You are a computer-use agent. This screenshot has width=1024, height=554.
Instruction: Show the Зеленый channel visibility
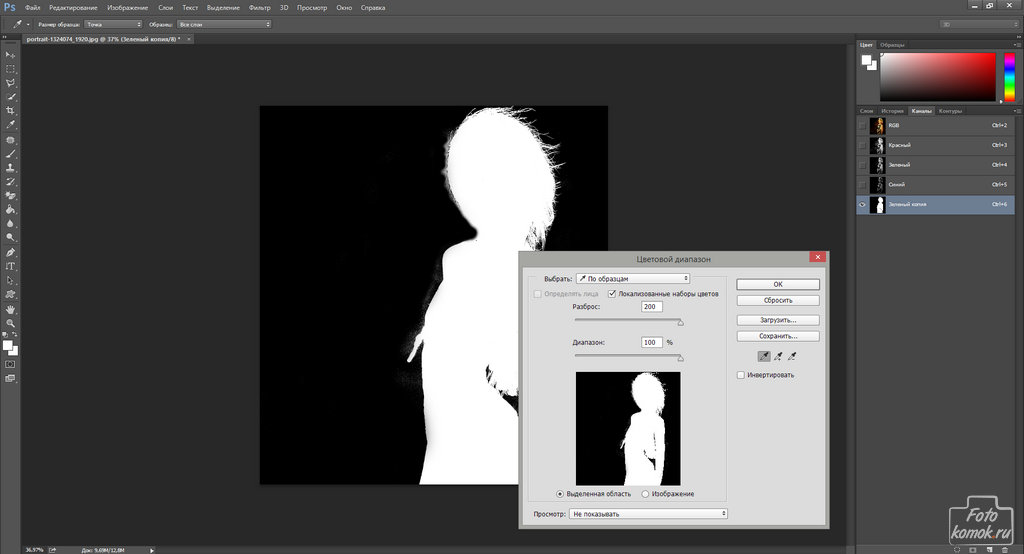click(x=863, y=165)
